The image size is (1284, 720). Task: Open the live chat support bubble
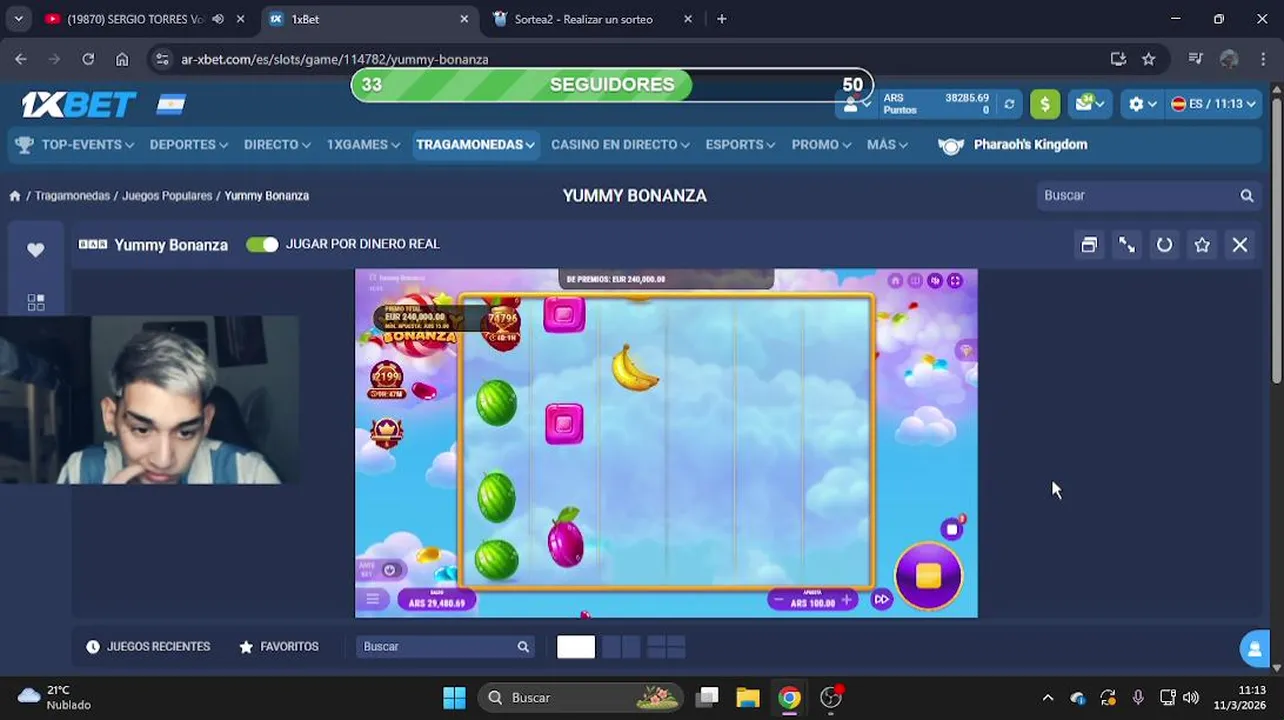[x=1255, y=648]
